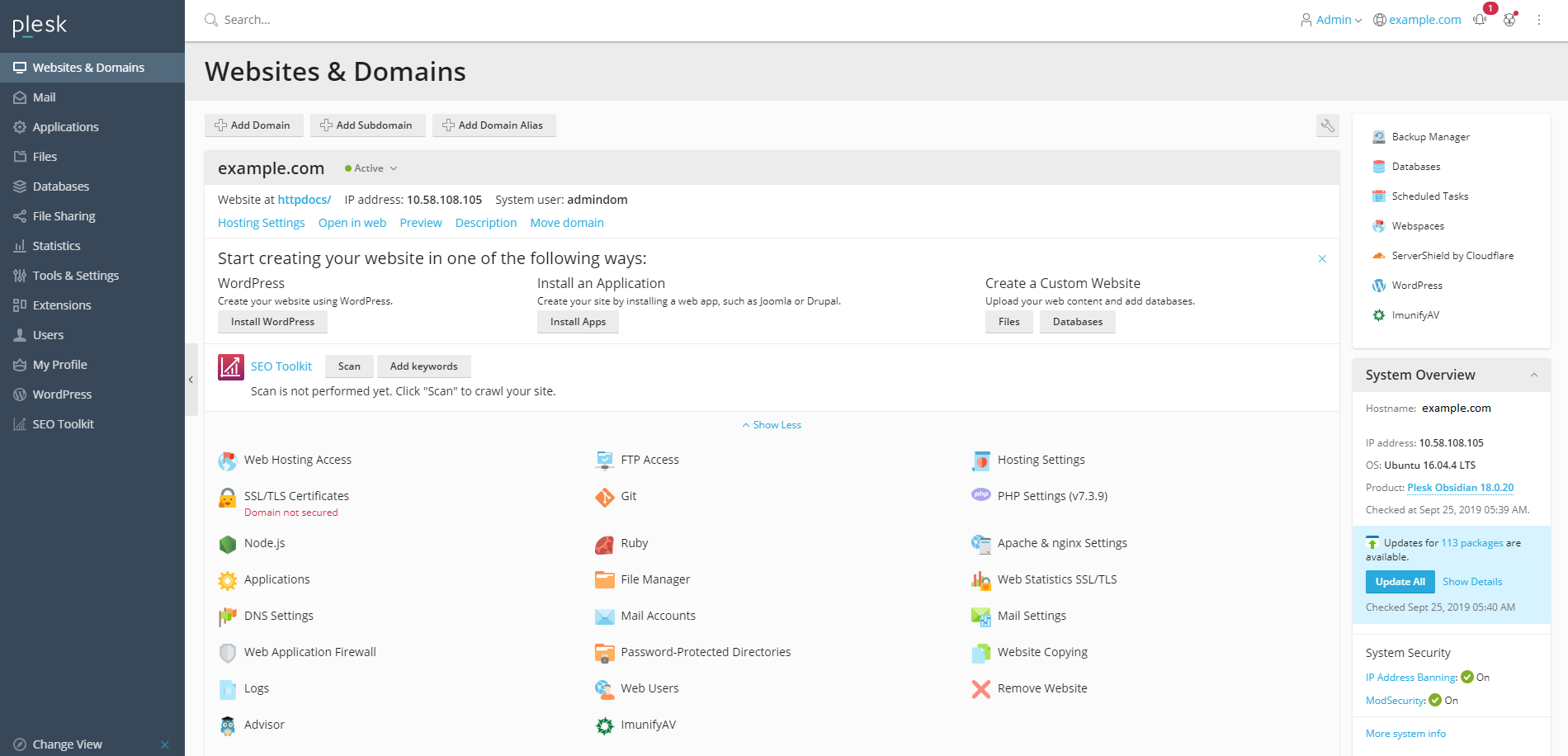The image size is (1568, 756).
Task: Expand the Active status dropdown
Action: point(371,168)
